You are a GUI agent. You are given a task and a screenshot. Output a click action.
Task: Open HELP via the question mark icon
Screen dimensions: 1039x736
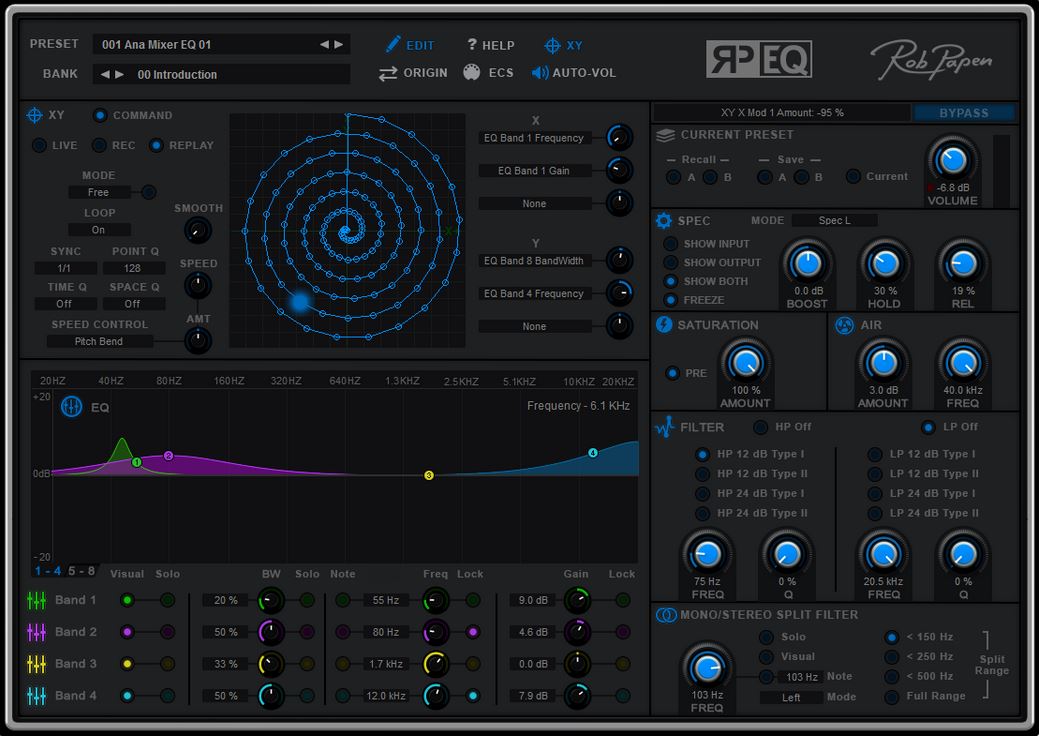click(x=471, y=44)
